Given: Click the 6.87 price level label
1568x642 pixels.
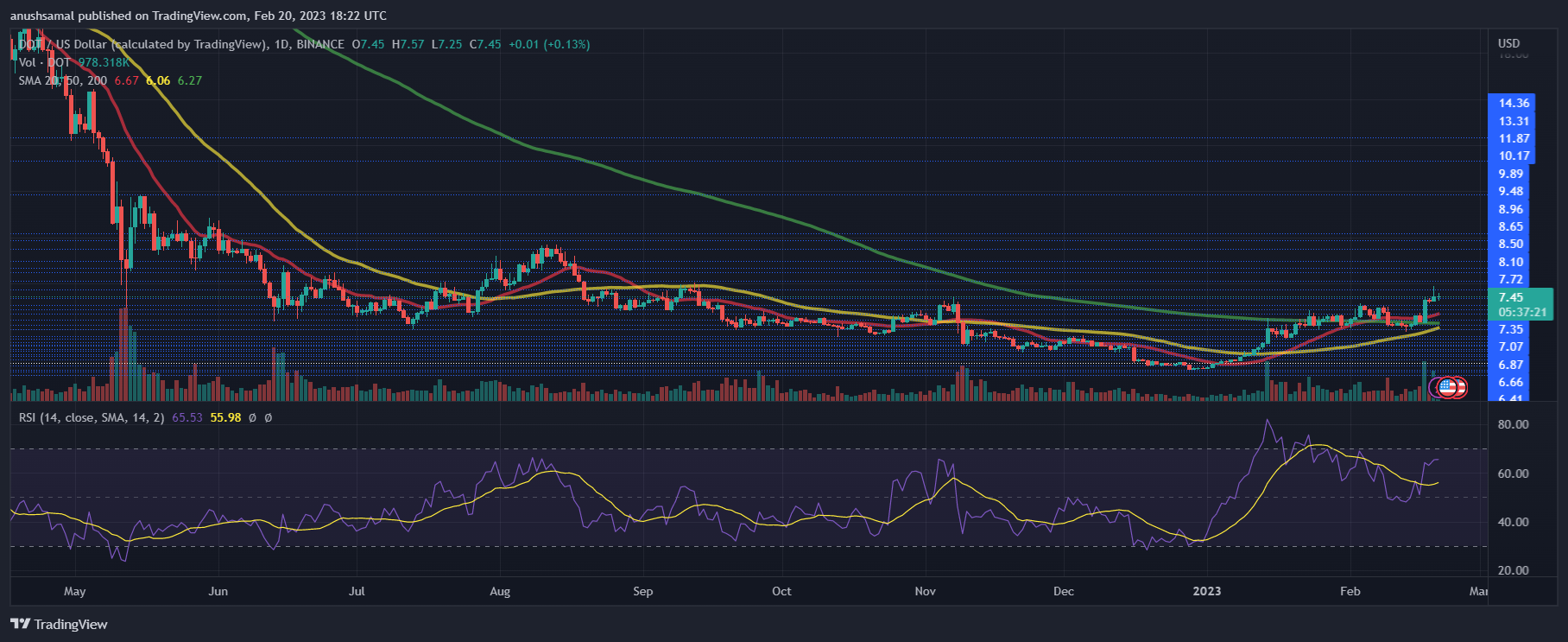Looking at the screenshot, I should point(1511,365).
